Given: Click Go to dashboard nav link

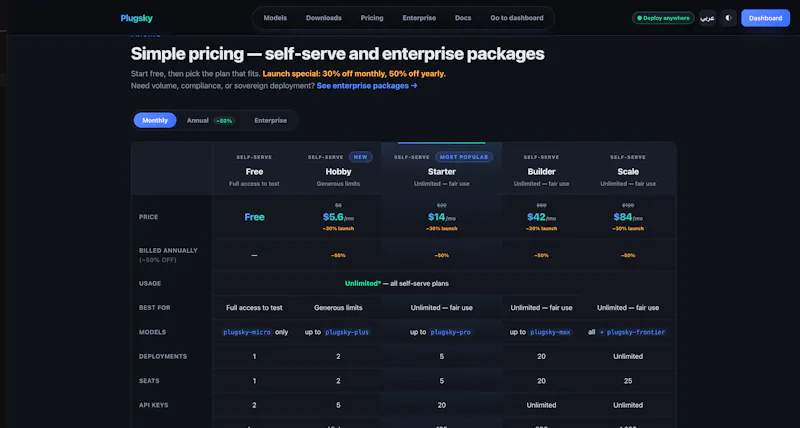Looking at the screenshot, I should (517, 18).
